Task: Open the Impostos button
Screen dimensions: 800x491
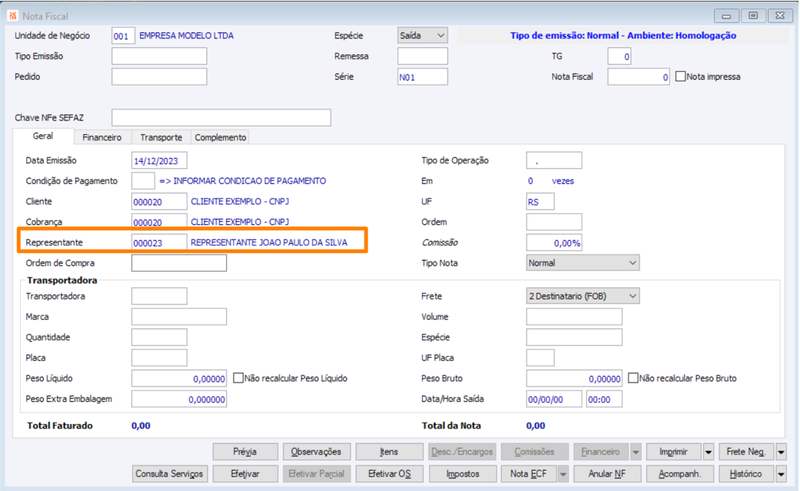Action: point(463,474)
